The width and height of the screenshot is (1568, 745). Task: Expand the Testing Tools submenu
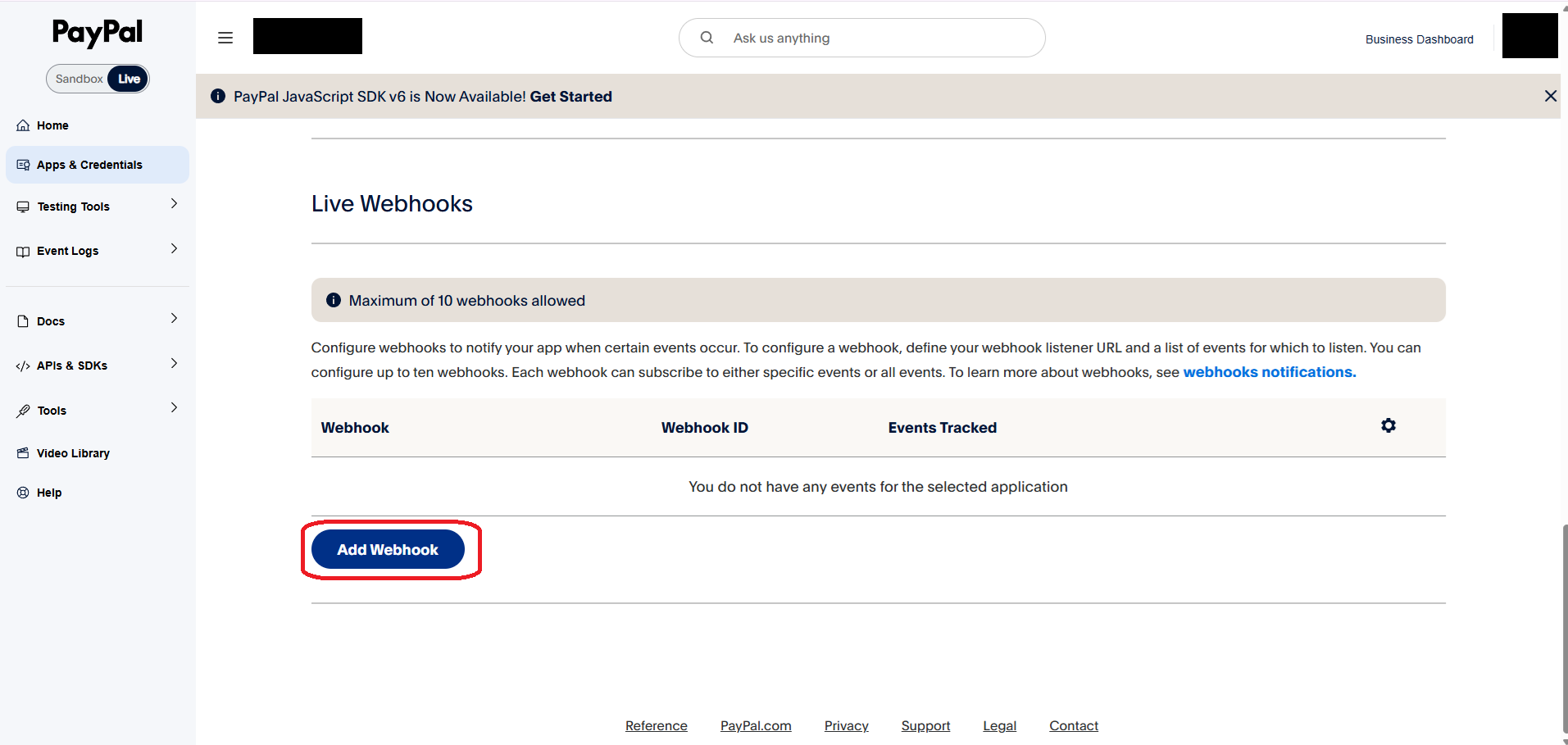click(x=174, y=203)
